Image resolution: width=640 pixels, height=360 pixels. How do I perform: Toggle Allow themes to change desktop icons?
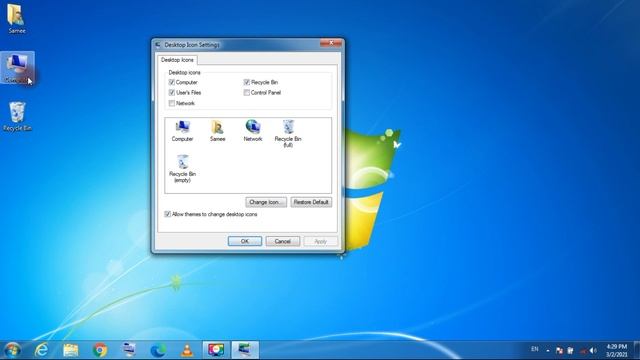(x=167, y=214)
